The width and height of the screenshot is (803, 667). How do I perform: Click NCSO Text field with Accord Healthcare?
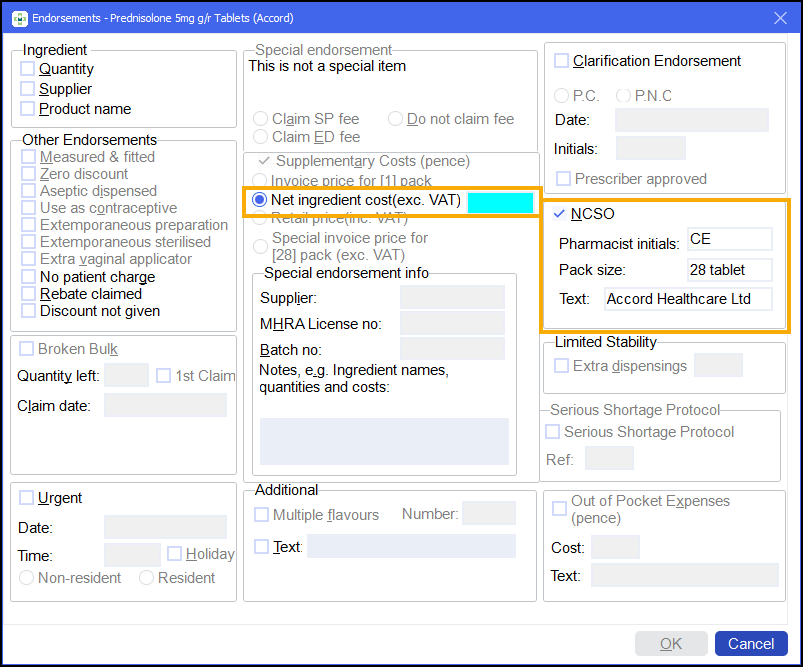[x=688, y=299]
